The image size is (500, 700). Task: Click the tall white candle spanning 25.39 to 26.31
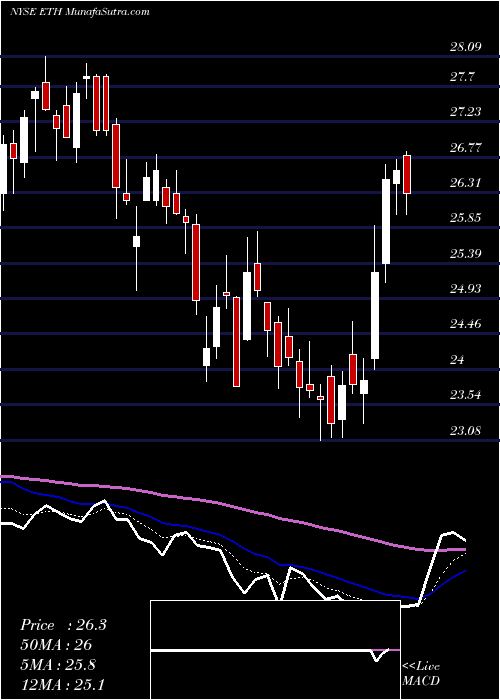pyautogui.click(x=386, y=221)
